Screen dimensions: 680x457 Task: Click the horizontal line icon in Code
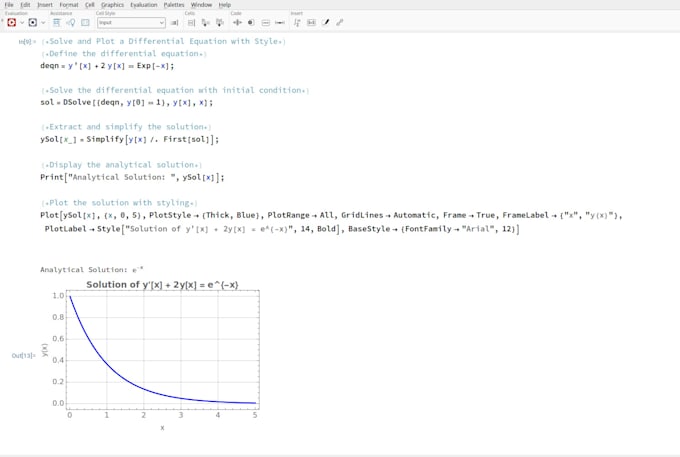click(280, 23)
